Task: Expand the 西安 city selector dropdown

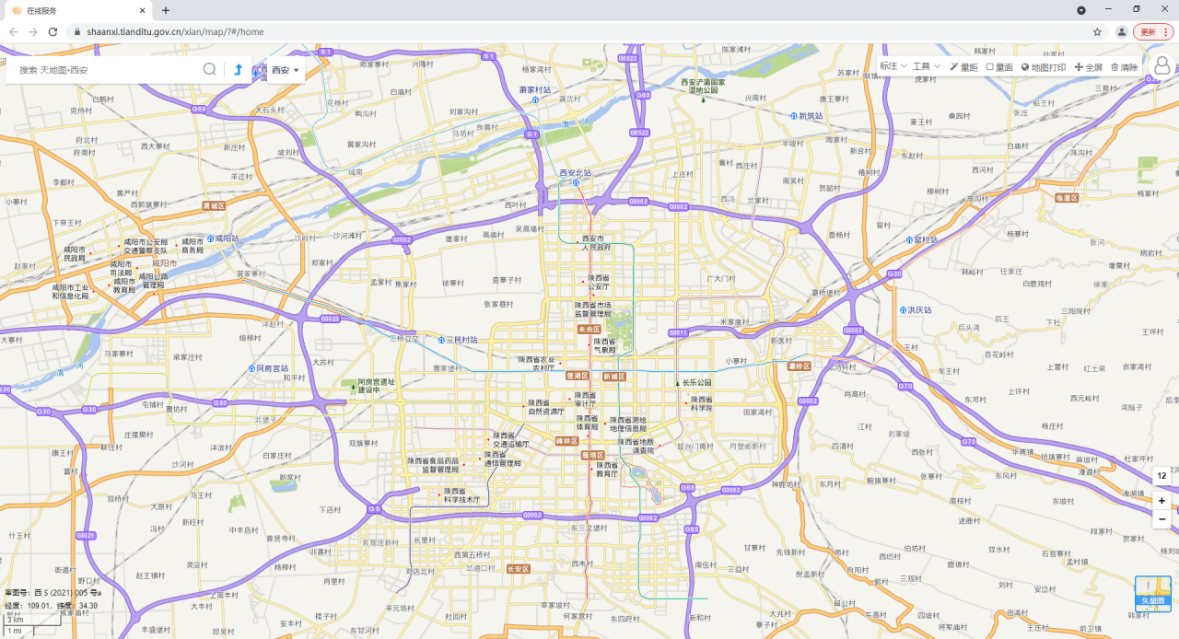Action: click(285, 70)
